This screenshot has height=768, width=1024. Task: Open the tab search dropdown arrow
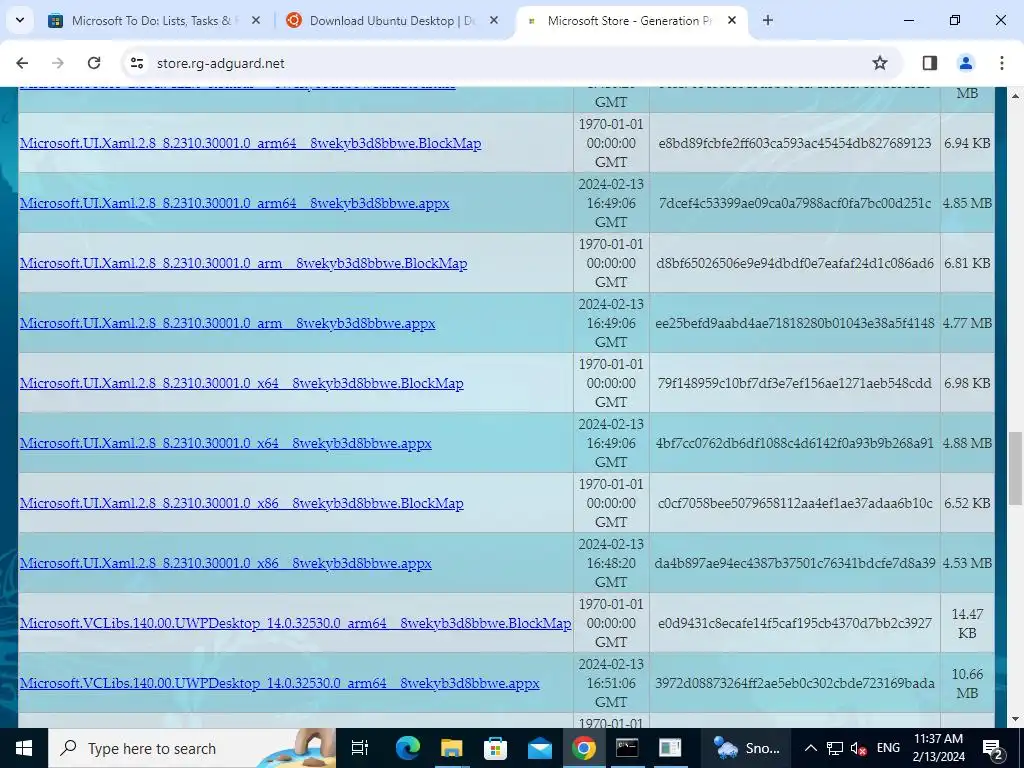[x=20, y=20]
